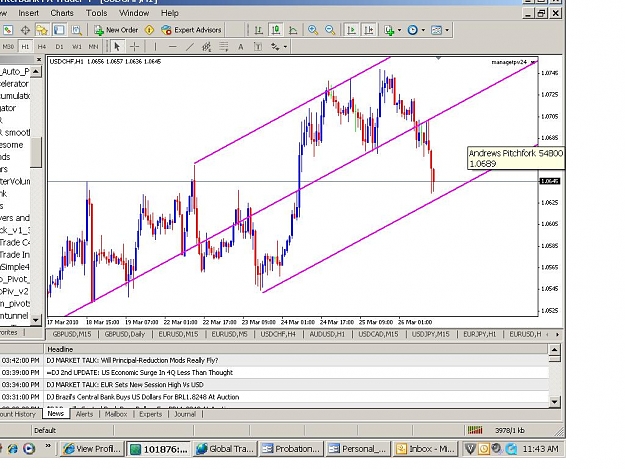Open the Templates dropdown arrow
Image resolution: width=625 pixels, height=469 pixels.
tap(447, 30)
